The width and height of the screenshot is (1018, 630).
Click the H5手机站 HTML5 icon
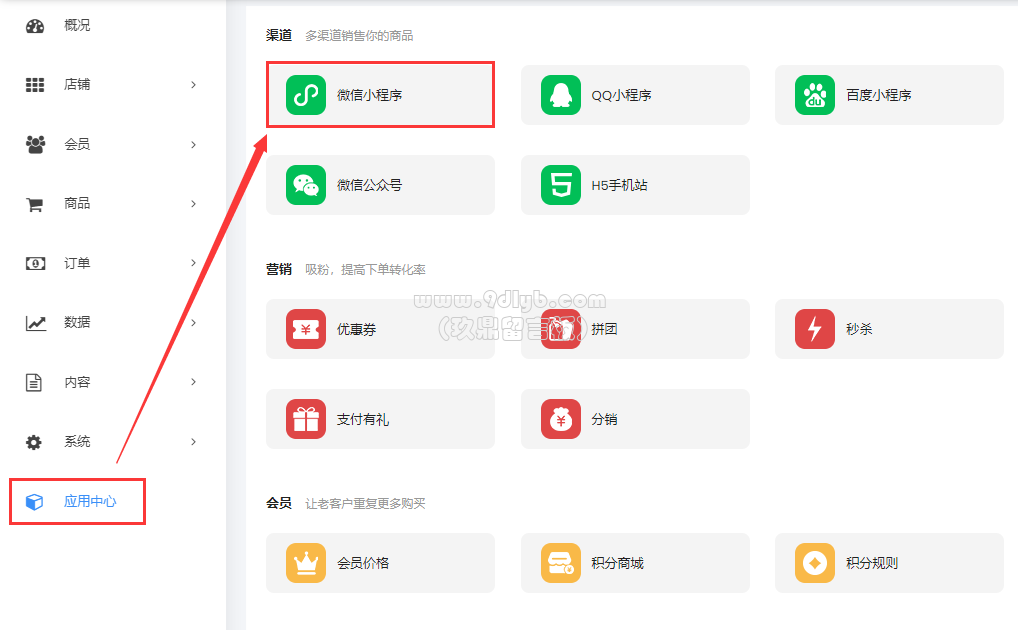pyautogui.click(x=561, y=185)
